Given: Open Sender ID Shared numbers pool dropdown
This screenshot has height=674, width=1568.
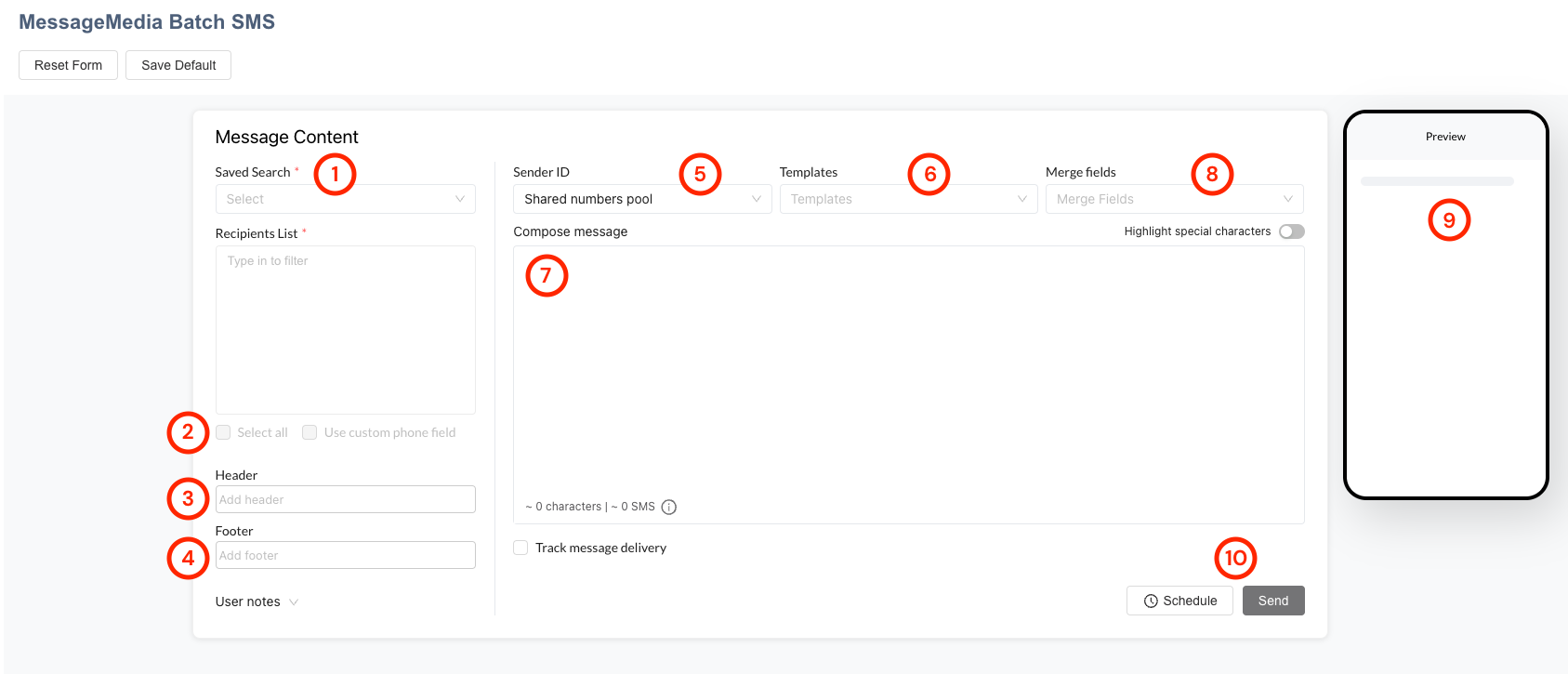Looking at the screenshot, I should 642,199.
